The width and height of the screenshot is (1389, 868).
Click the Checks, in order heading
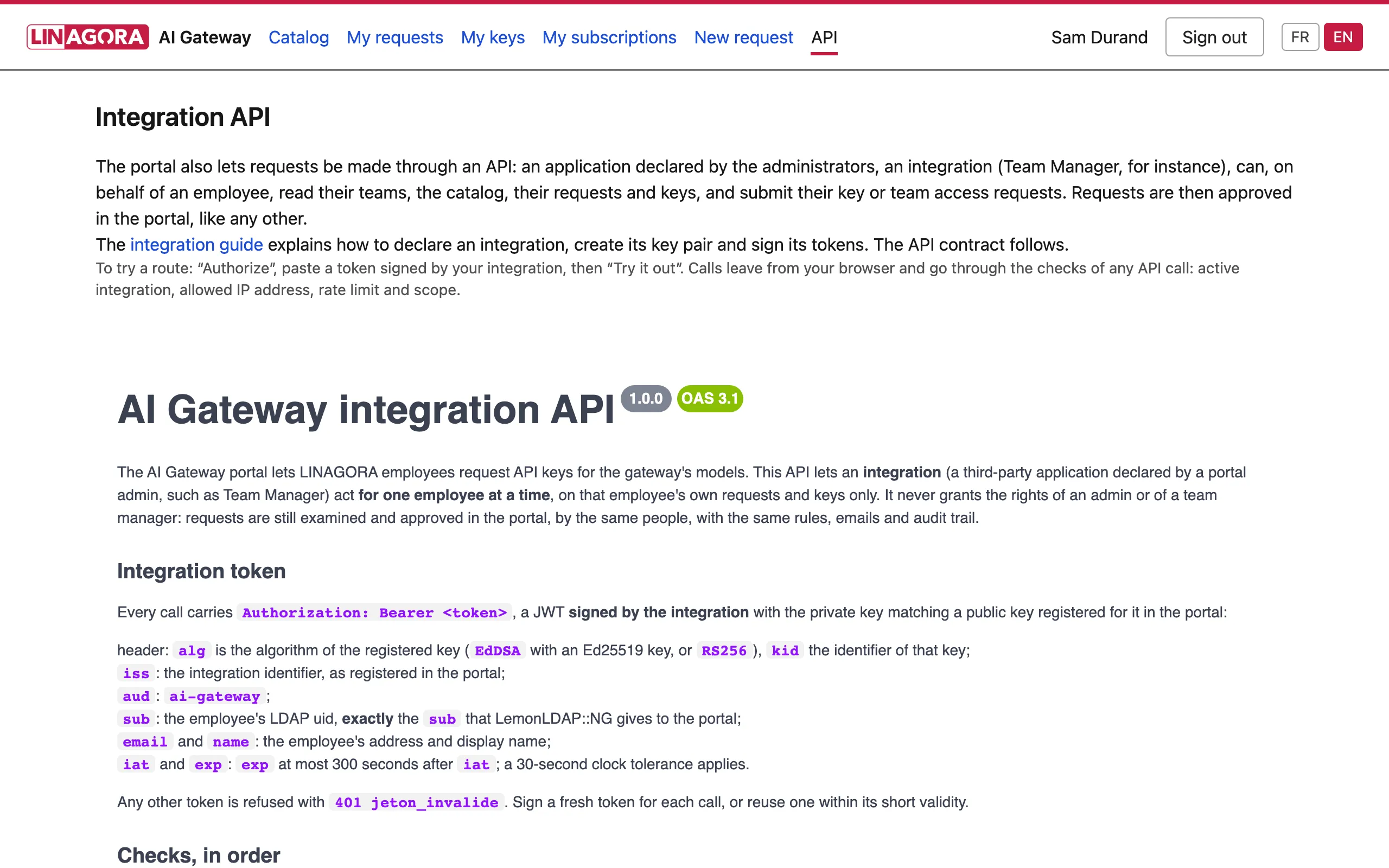coord(199,855)
